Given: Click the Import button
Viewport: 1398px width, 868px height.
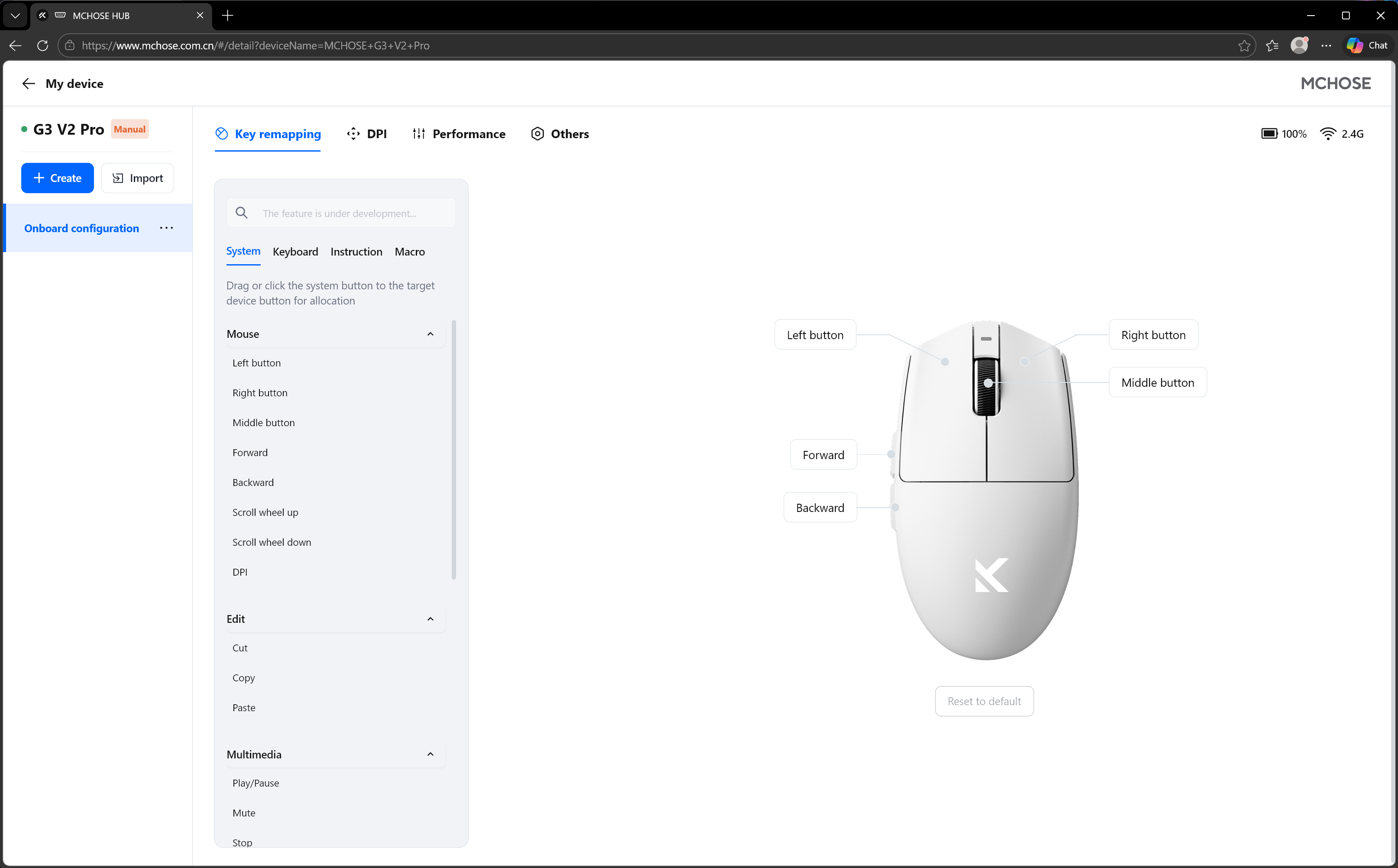Looking at the screenshot, I should click(x=138, y=178).
